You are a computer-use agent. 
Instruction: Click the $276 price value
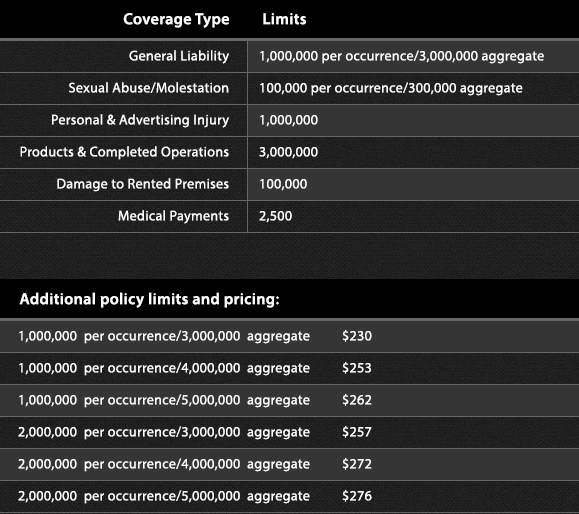point(357,496)
